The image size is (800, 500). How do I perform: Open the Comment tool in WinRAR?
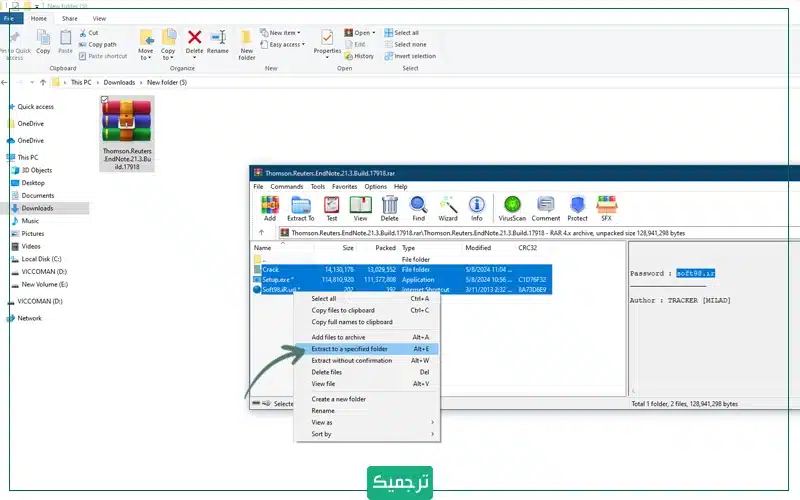[545, 208]
